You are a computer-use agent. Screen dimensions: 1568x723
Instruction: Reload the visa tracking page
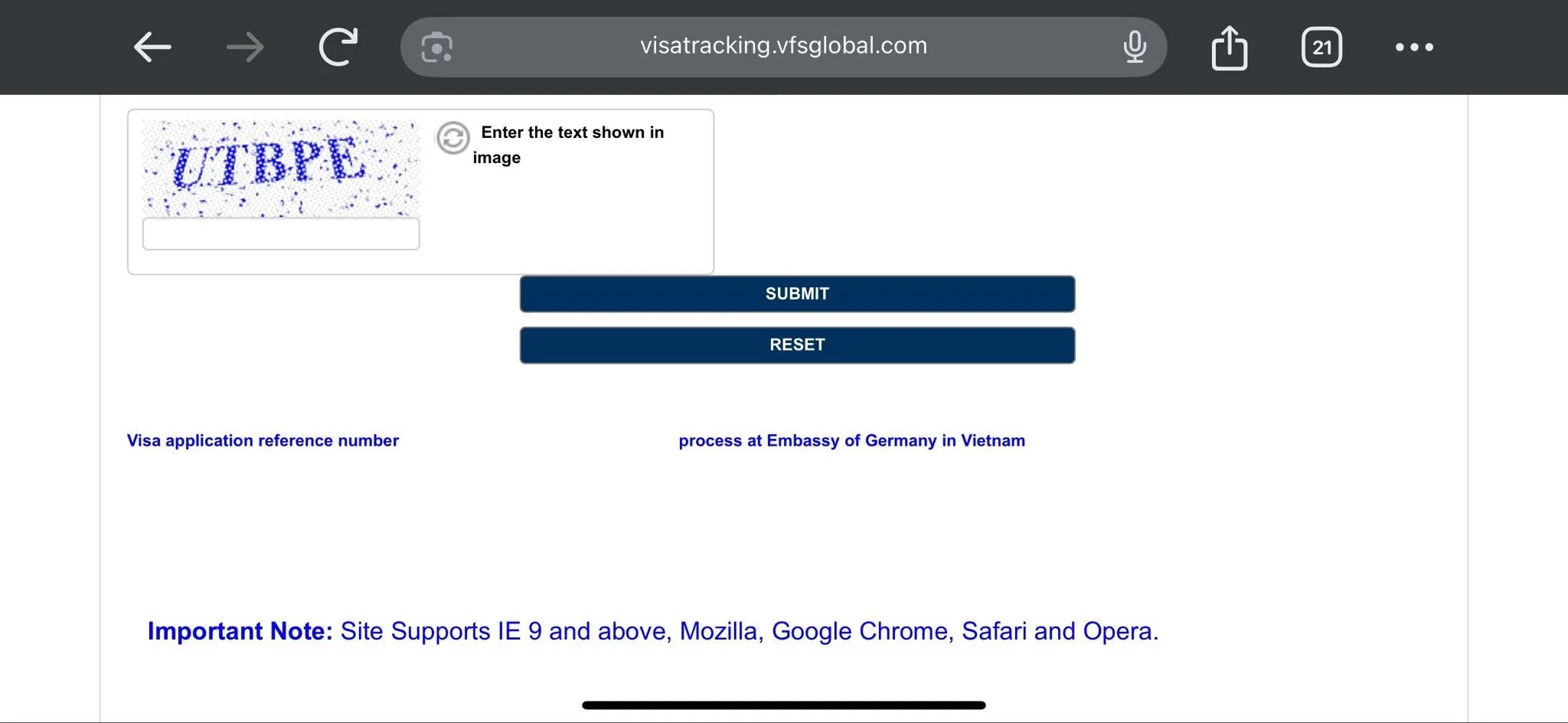tap(338, 47)
